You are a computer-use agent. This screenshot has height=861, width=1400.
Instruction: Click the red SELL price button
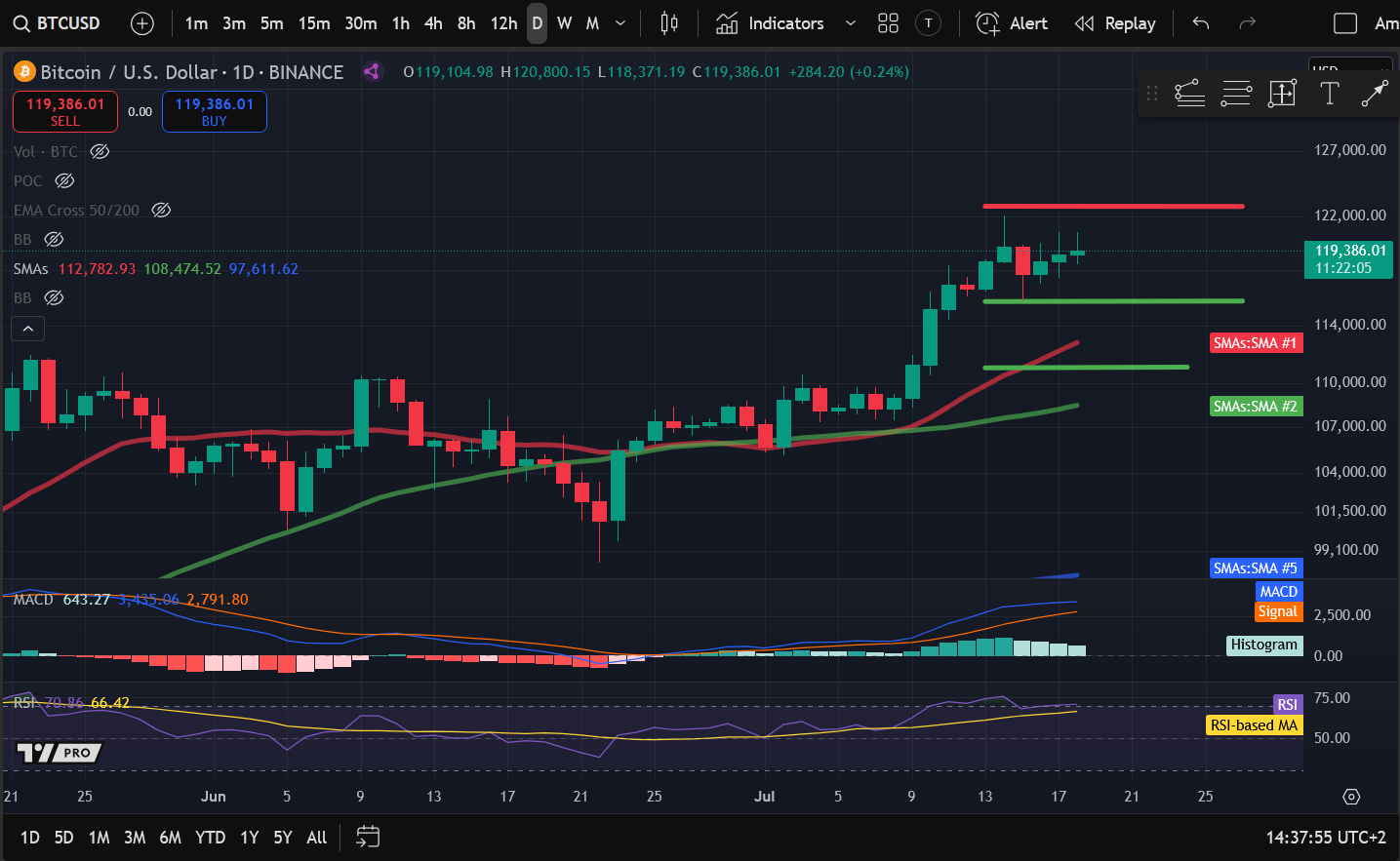pos(65,111)
